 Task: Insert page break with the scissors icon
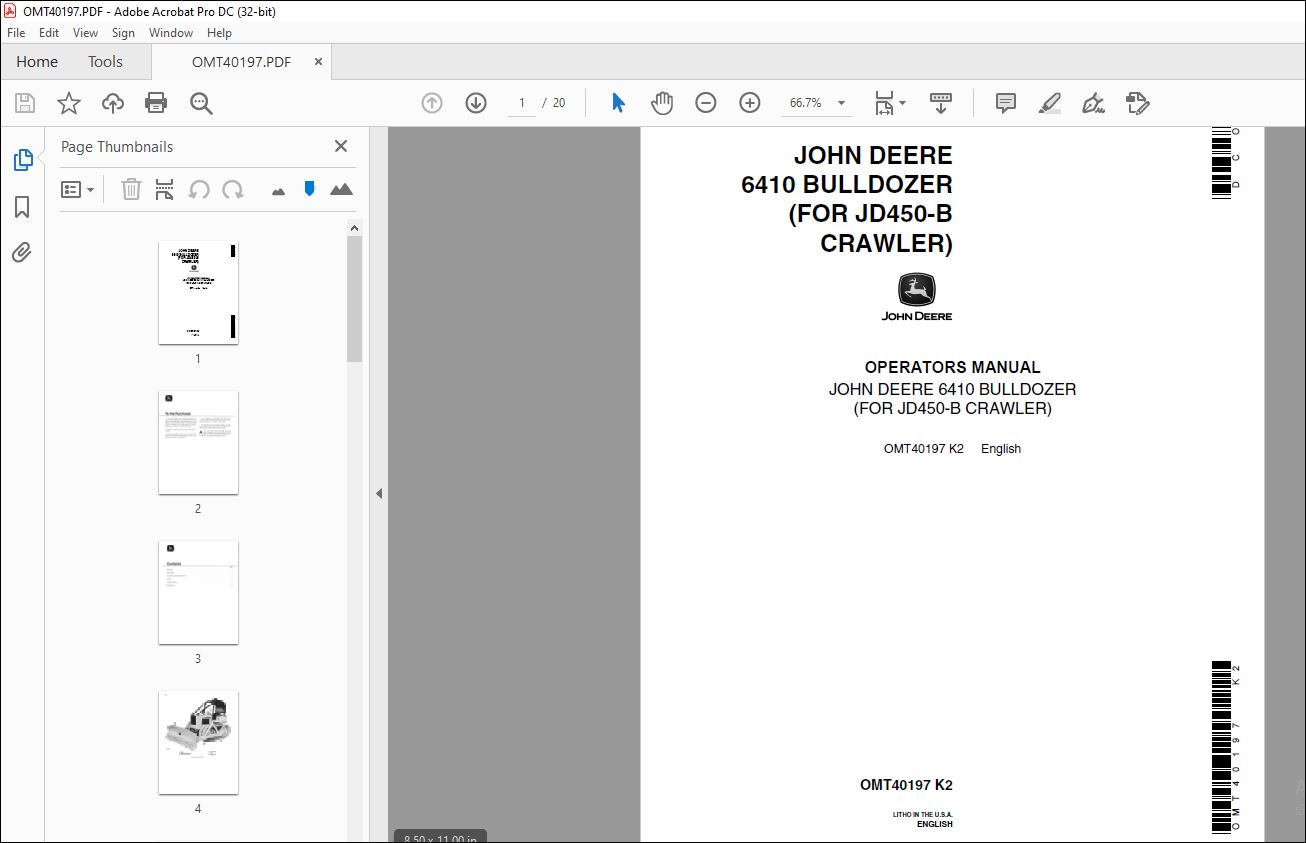[x=165, y=189]
